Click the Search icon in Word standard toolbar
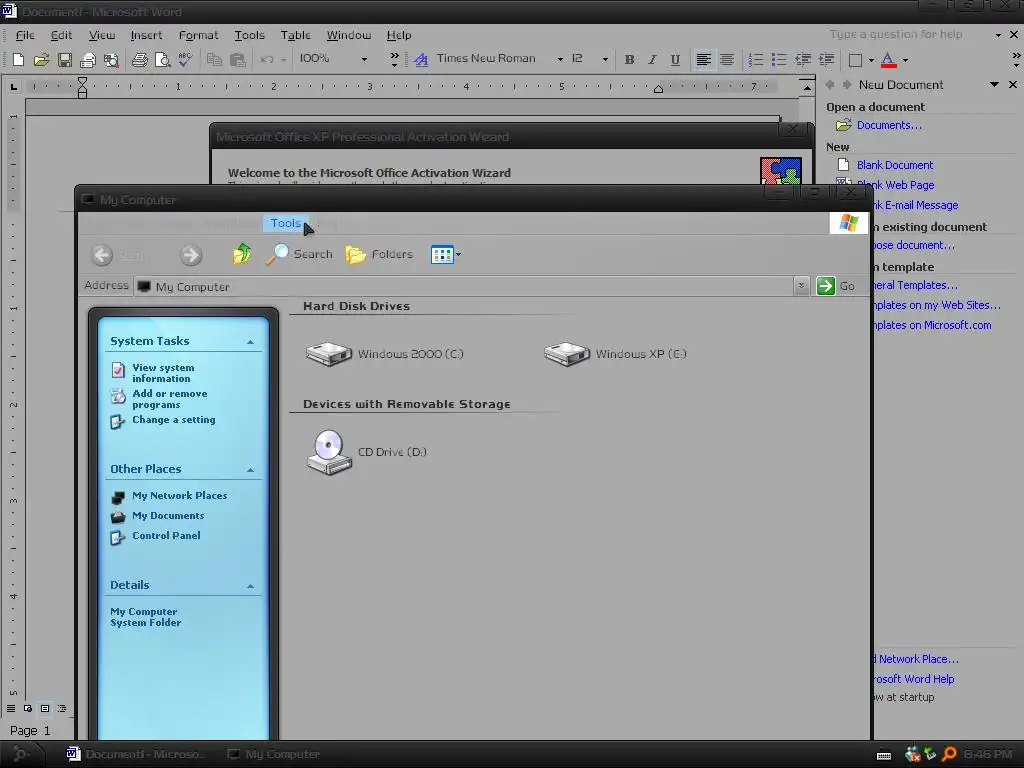Screen dimensions: 1024x768 111,61
